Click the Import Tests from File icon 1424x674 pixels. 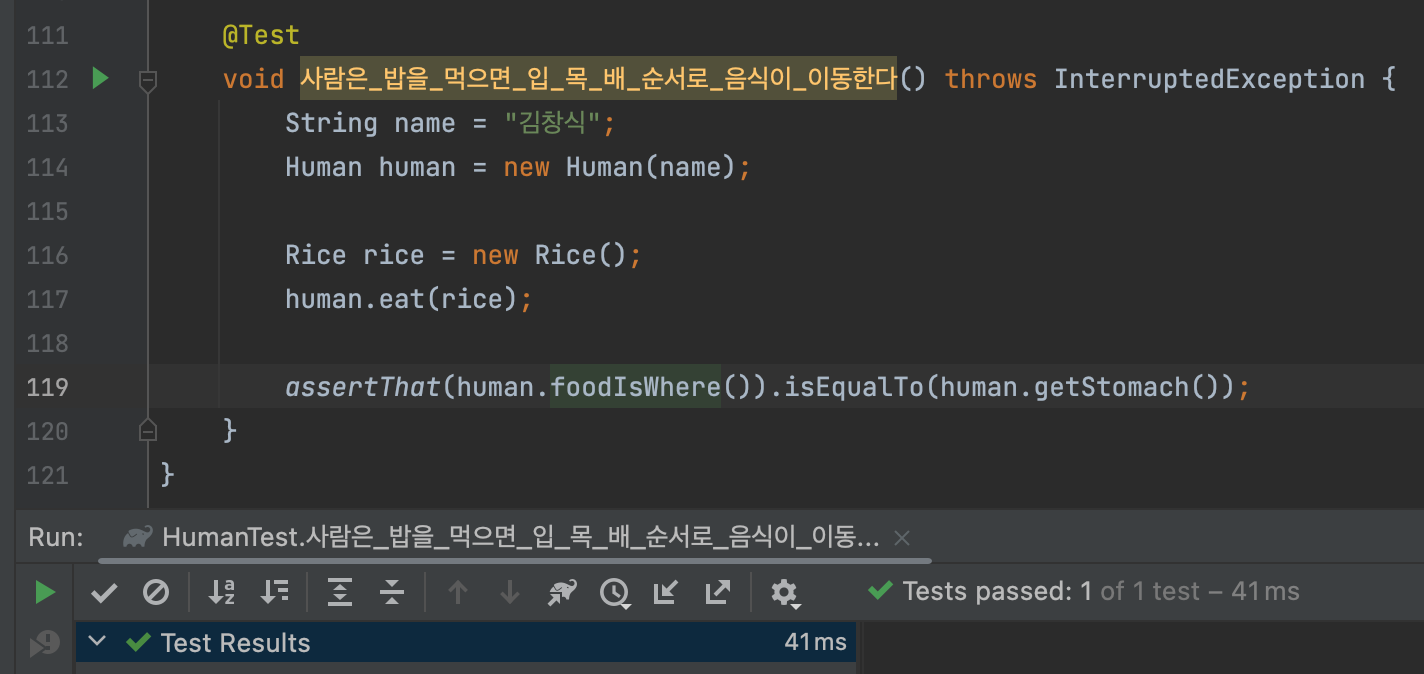(x=665, y=592)
